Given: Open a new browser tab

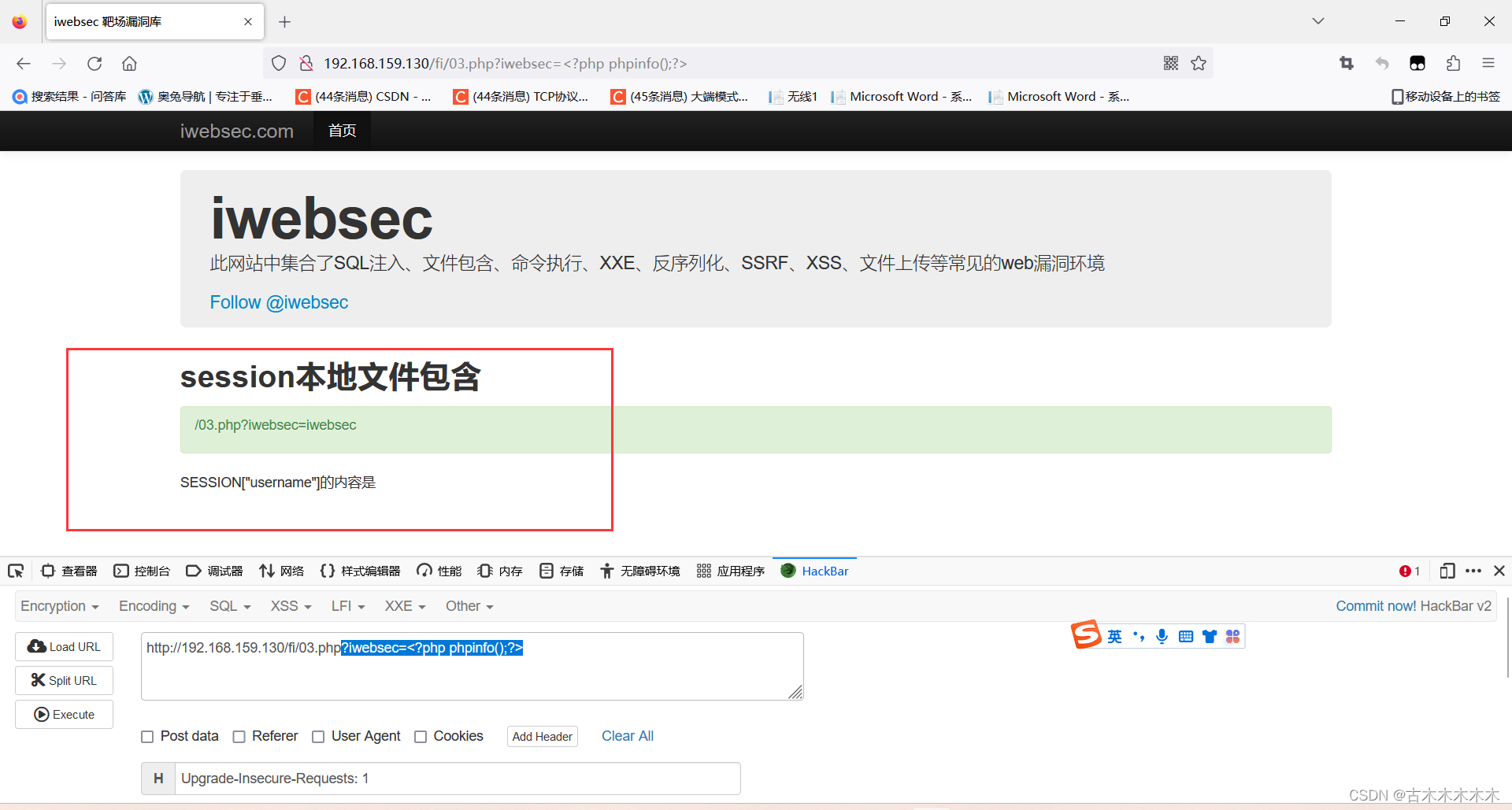Looking at the screenshot, I should 285,22.
